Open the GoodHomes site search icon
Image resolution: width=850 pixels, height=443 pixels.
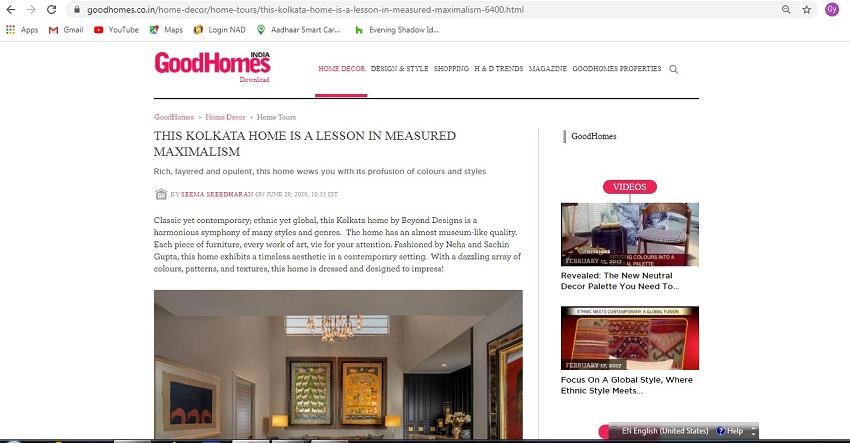pyautogui.click(x=673, y=69)
